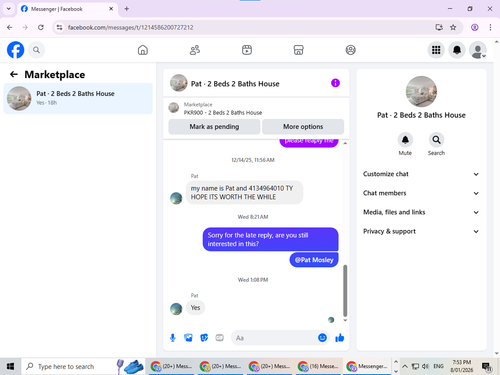500x375 pixels.
Task: Open the taskbar clock showing 7:53 PM
Action: pos(462,366)
